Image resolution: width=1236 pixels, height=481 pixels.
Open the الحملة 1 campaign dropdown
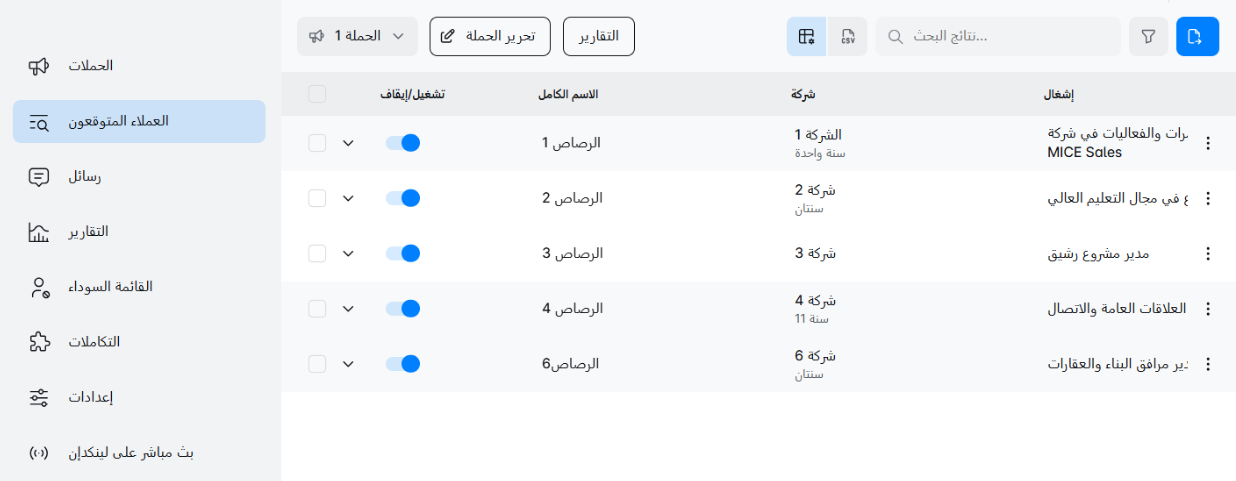(x=357, y=36)
